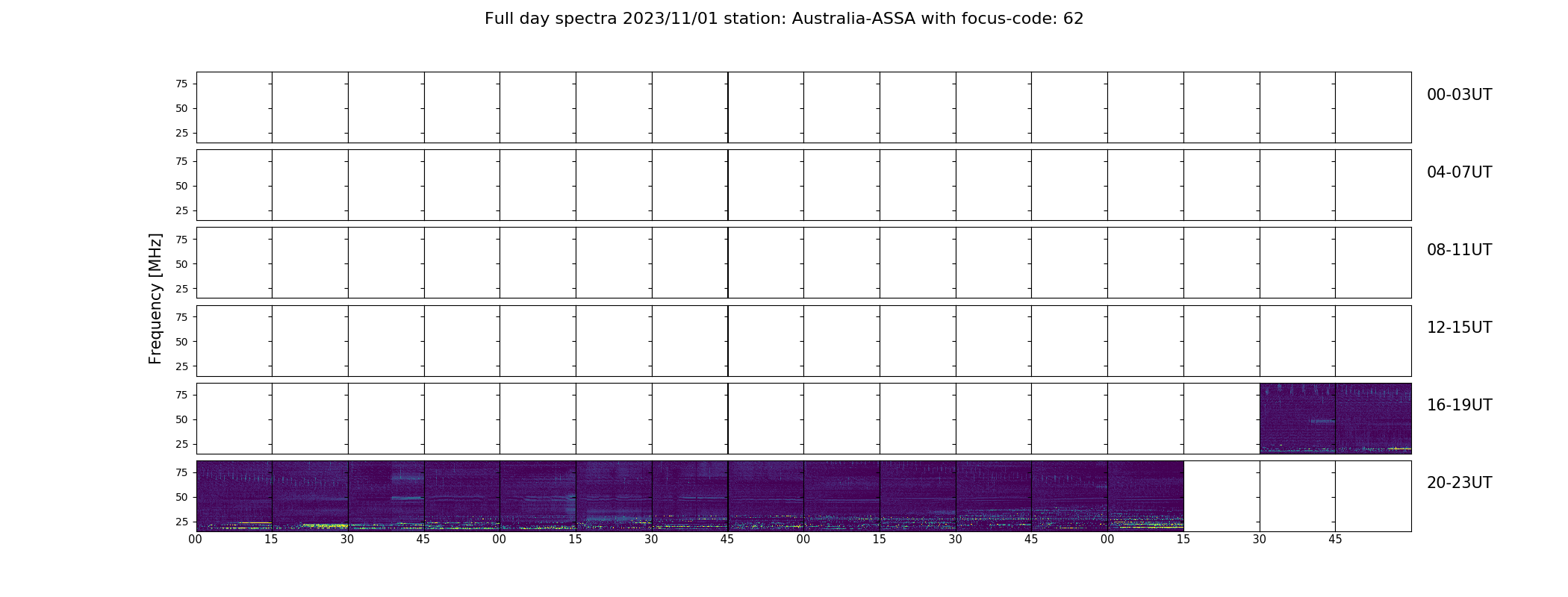This screenshot has height=597, width=1568.
Task: Select the '04-07UT' row label
Action: click(1459, 172)
